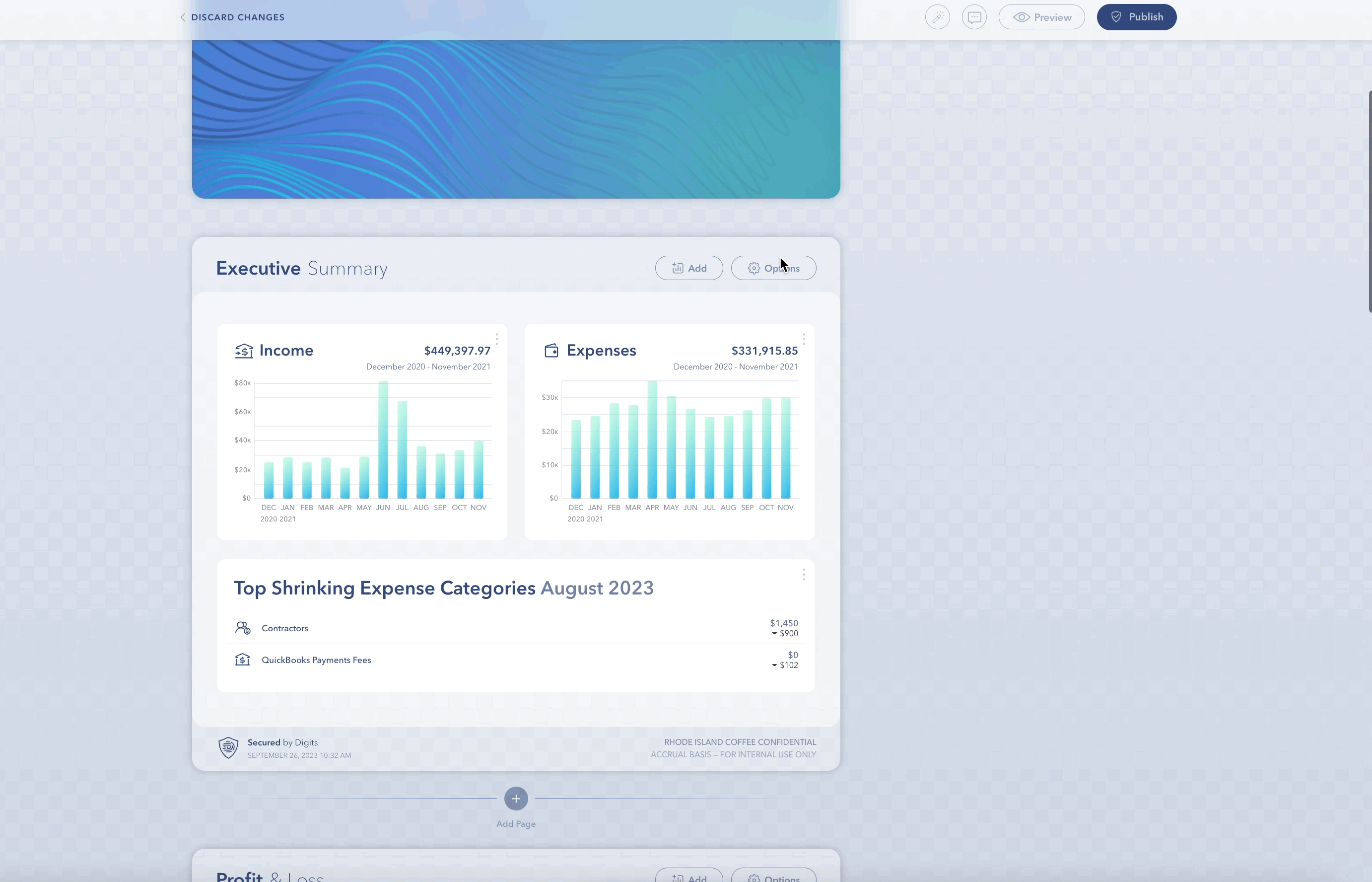Click the Expenses card title
The image size is (1372, 882).
(602, 351)
